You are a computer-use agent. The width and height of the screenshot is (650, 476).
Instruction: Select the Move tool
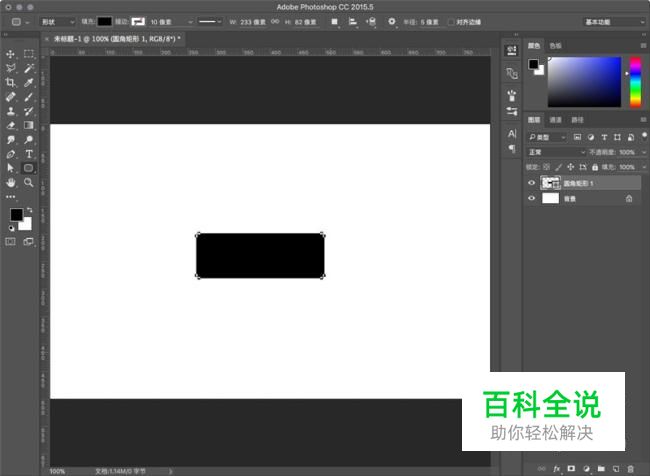point(10,54)
